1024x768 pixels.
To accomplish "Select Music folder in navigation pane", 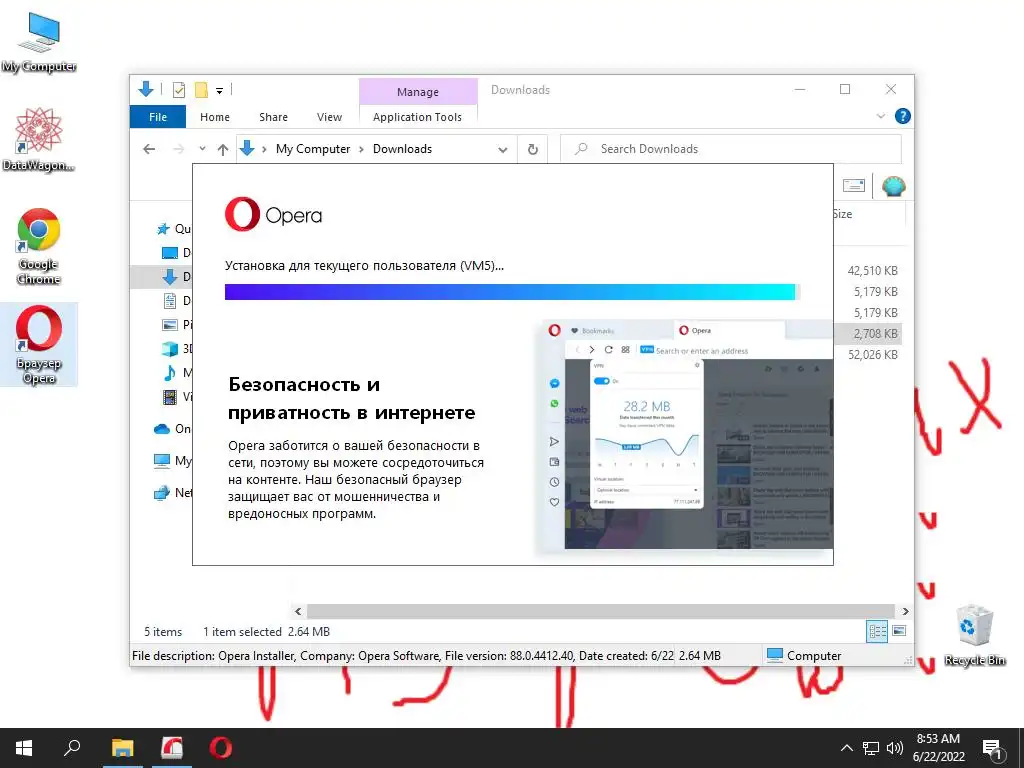I will click(176, 373).
